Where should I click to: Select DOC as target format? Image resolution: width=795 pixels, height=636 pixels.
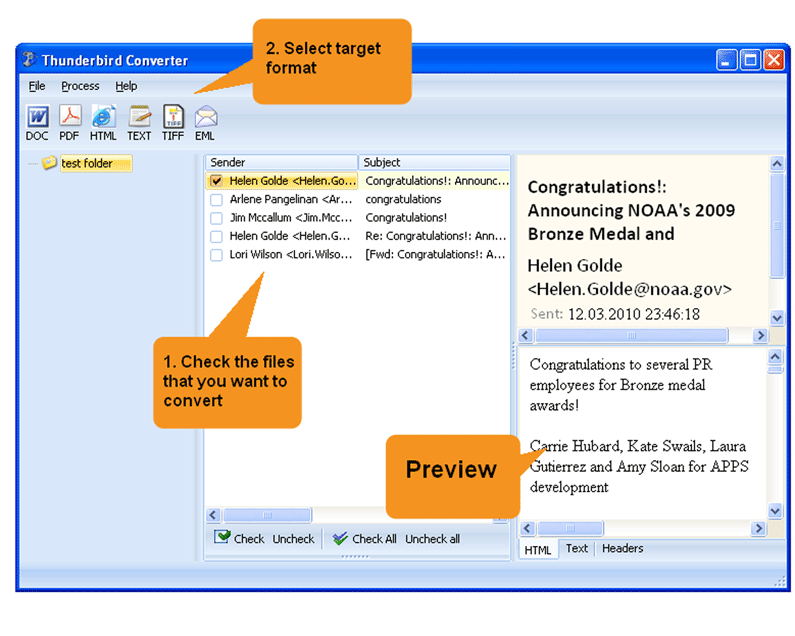coord(37,117)
